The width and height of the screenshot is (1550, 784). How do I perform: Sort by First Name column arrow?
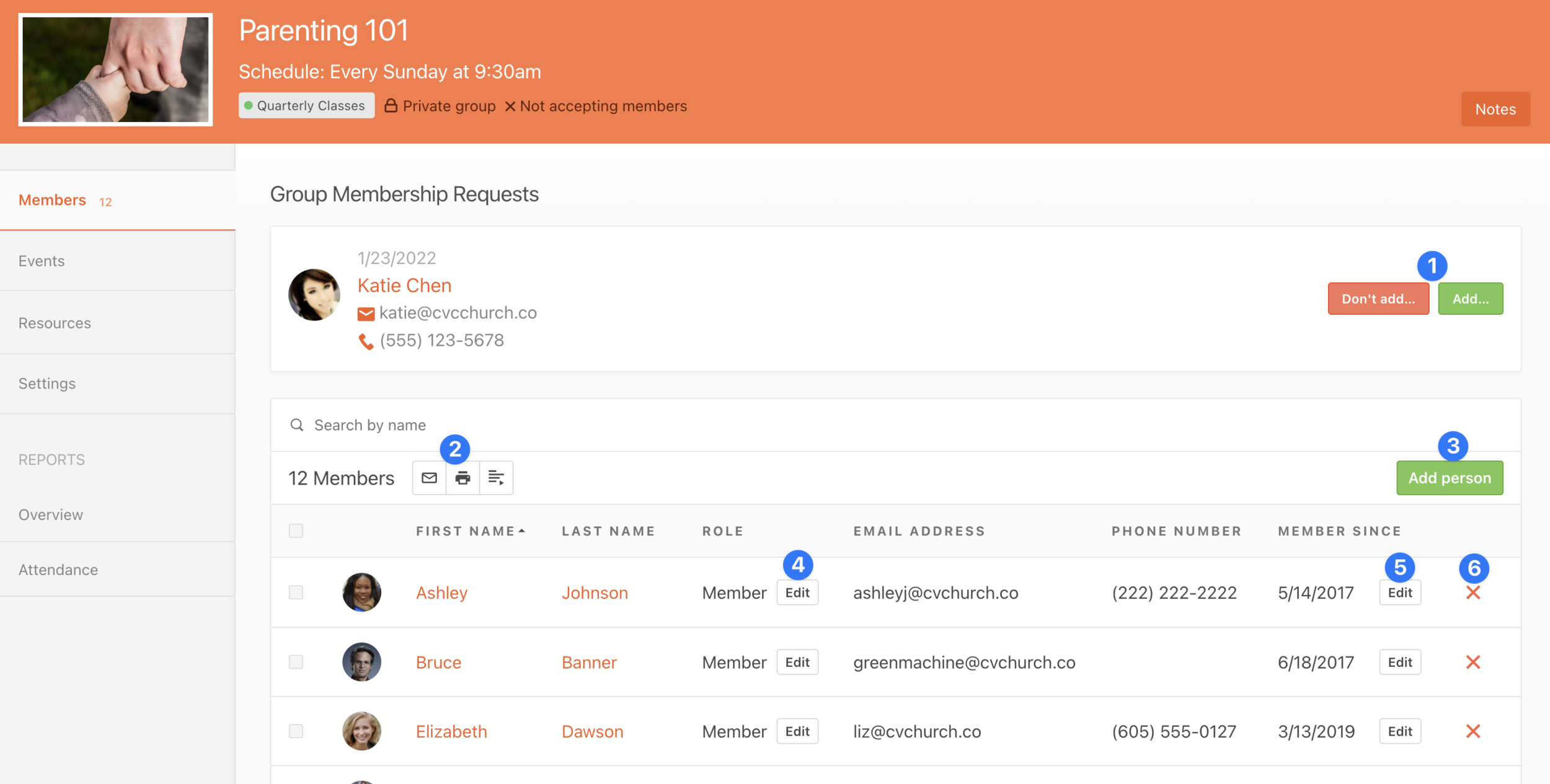[522, 531]
